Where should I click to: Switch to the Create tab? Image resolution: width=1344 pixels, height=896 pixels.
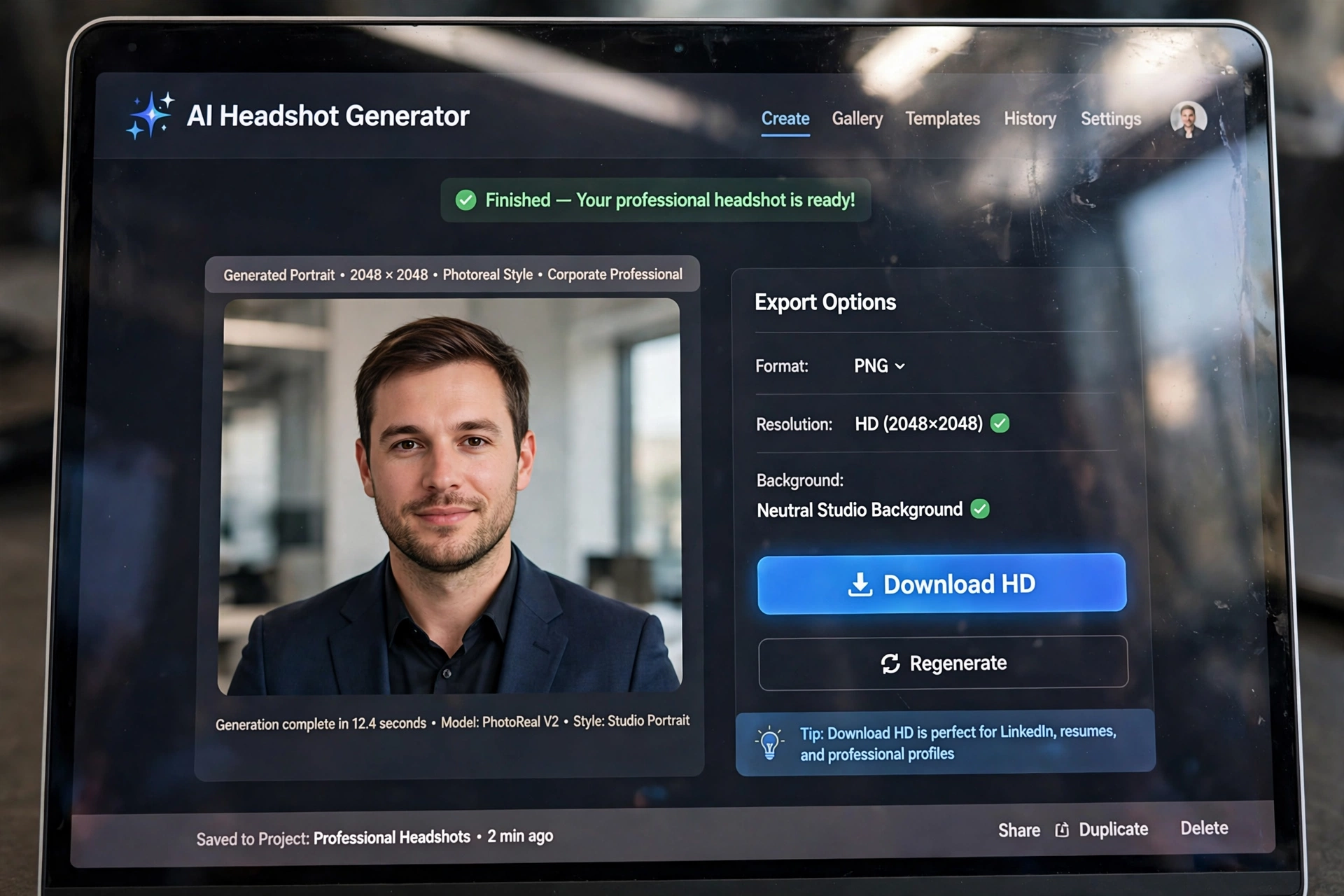(785, 118)
